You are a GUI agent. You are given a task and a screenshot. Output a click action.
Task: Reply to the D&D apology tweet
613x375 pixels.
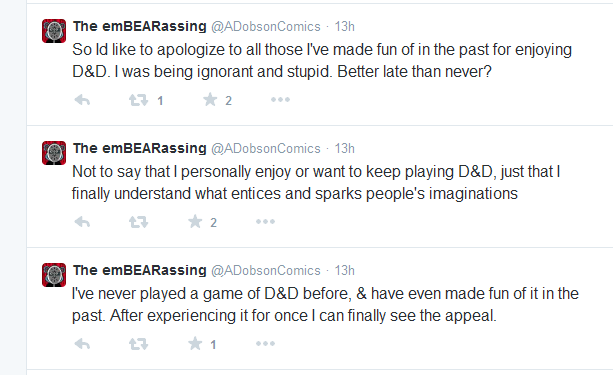pyautogui.click(x=82, y=100)
